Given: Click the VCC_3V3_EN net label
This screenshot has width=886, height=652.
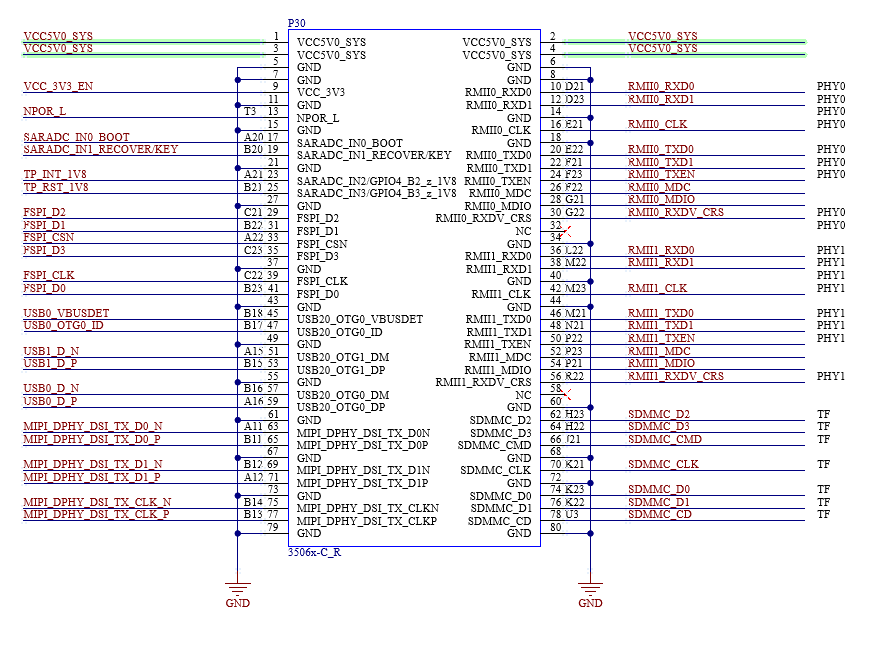Looking at the screenshot, I should pyautogui.click(x=58, y=86).
